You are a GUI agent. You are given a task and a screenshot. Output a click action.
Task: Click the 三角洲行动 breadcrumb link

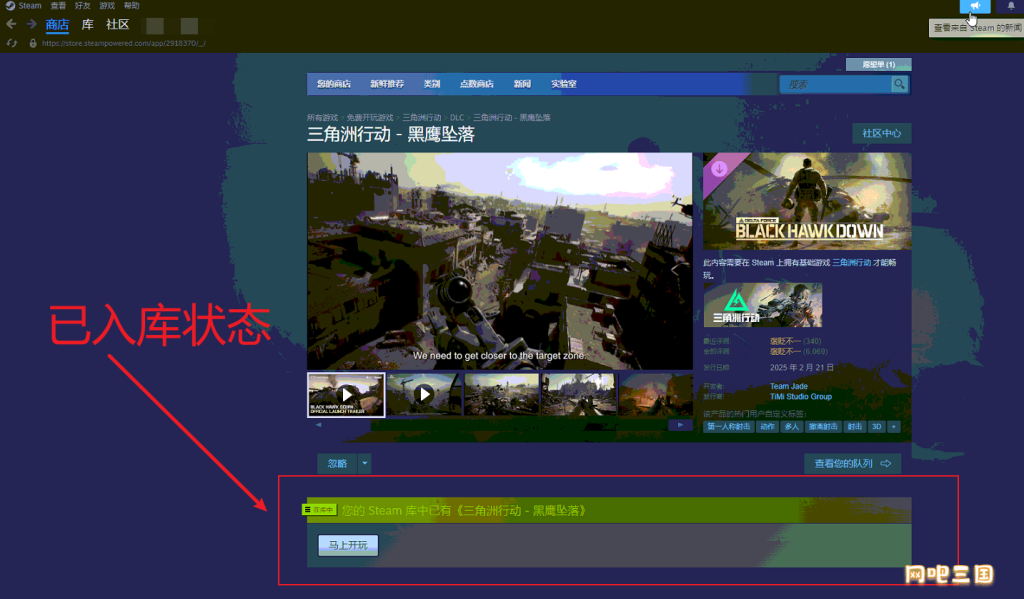tap(421, 118)
